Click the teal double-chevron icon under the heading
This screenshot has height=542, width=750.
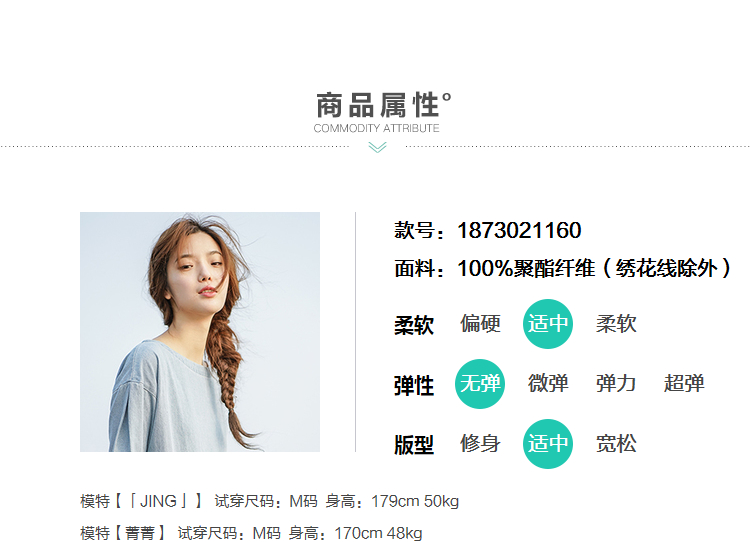point(377,147)
